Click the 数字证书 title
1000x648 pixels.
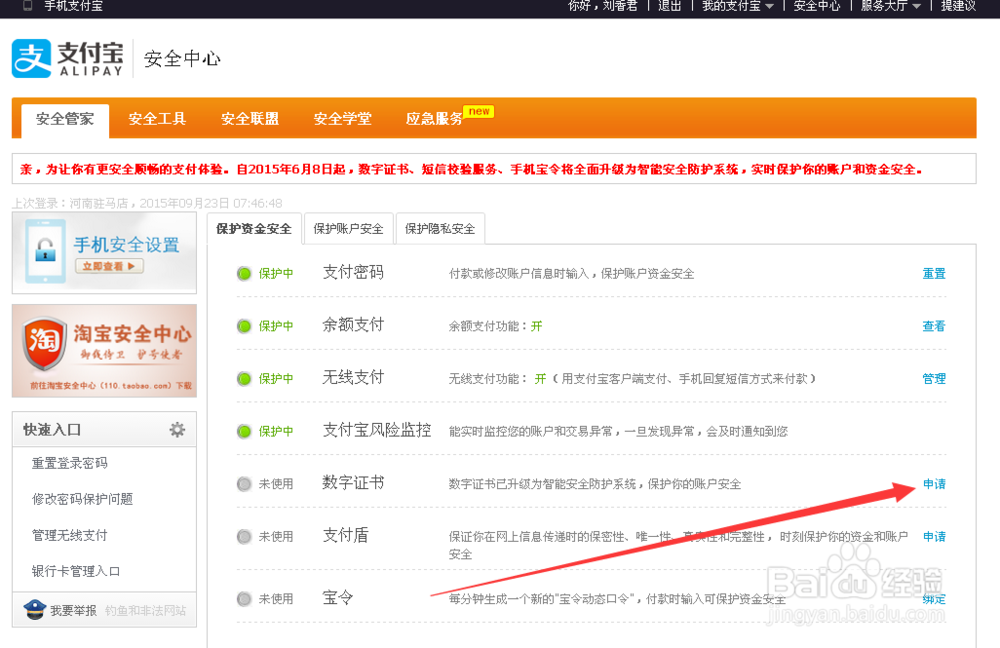click(x=353, y=483)
